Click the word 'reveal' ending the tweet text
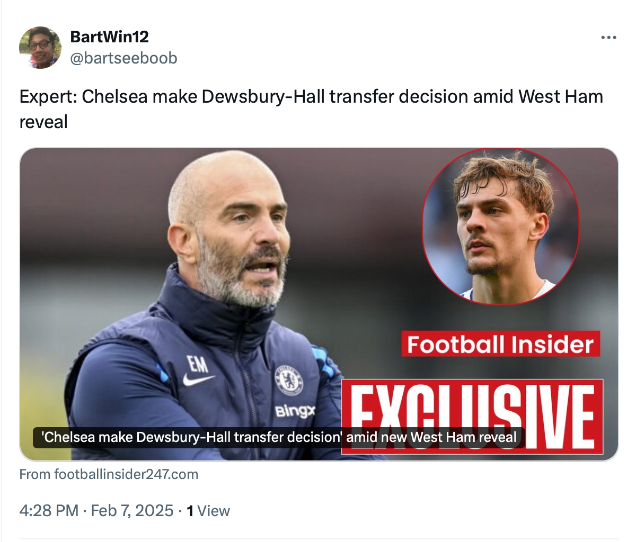 (x=43, y=121)
